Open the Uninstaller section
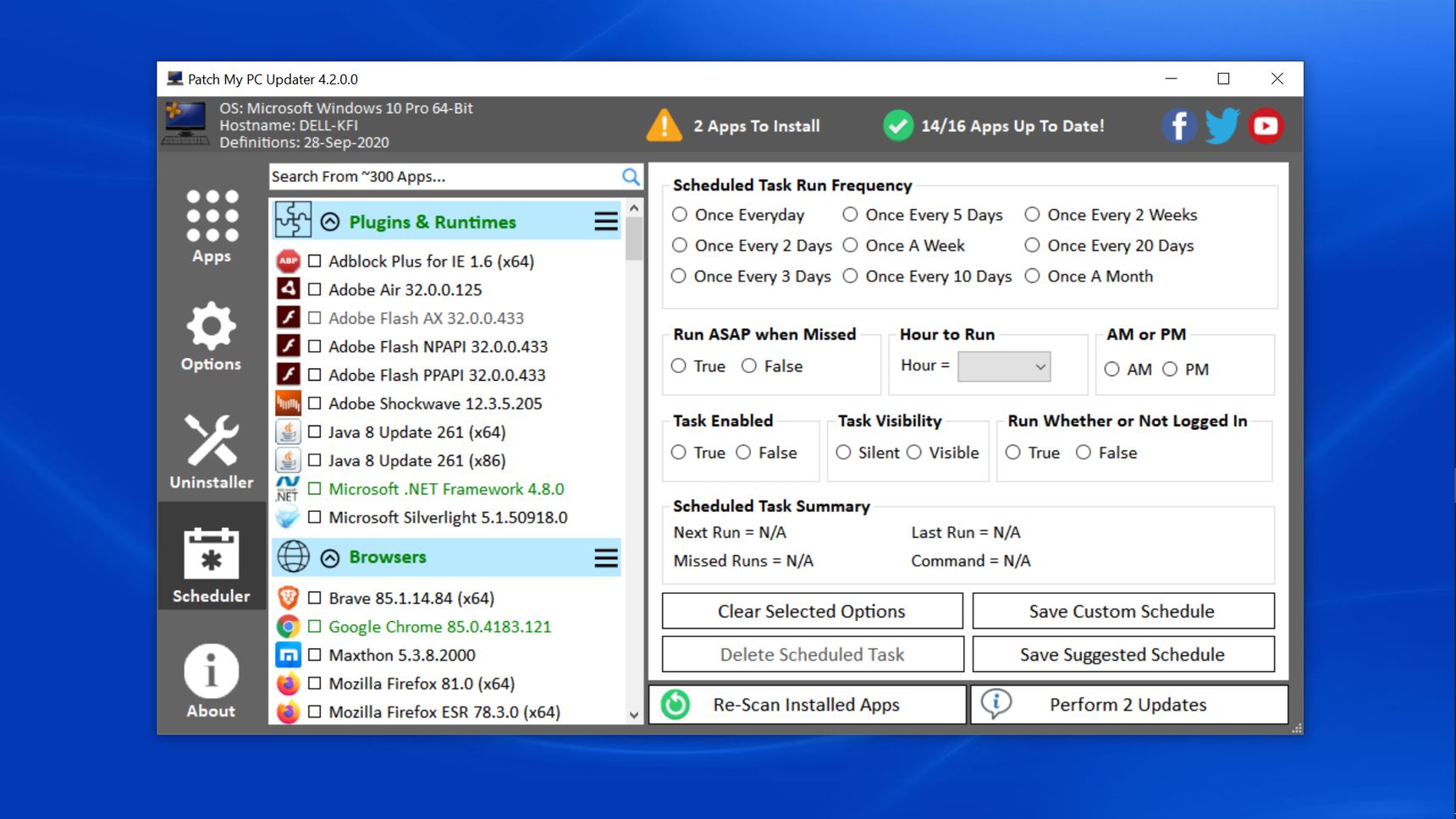The height and width of the screenshot is (819, 1456). [x=212, y=452]
